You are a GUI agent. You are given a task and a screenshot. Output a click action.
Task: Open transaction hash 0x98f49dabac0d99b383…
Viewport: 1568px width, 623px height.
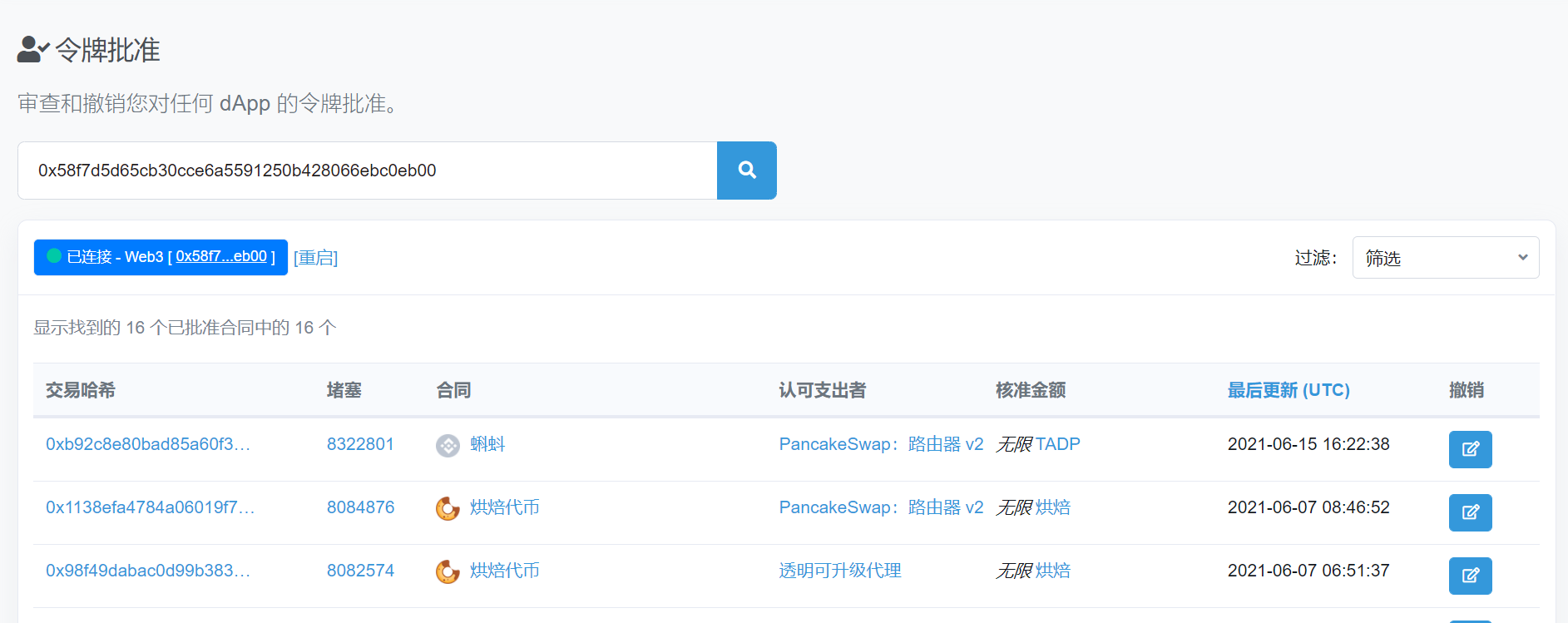[147, 571]
